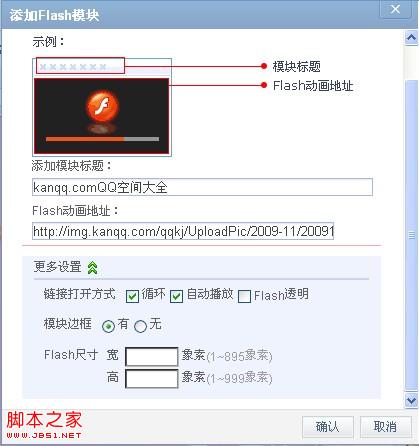Click scrollbar down arrow
419x446 pixels.
point(411,400)
